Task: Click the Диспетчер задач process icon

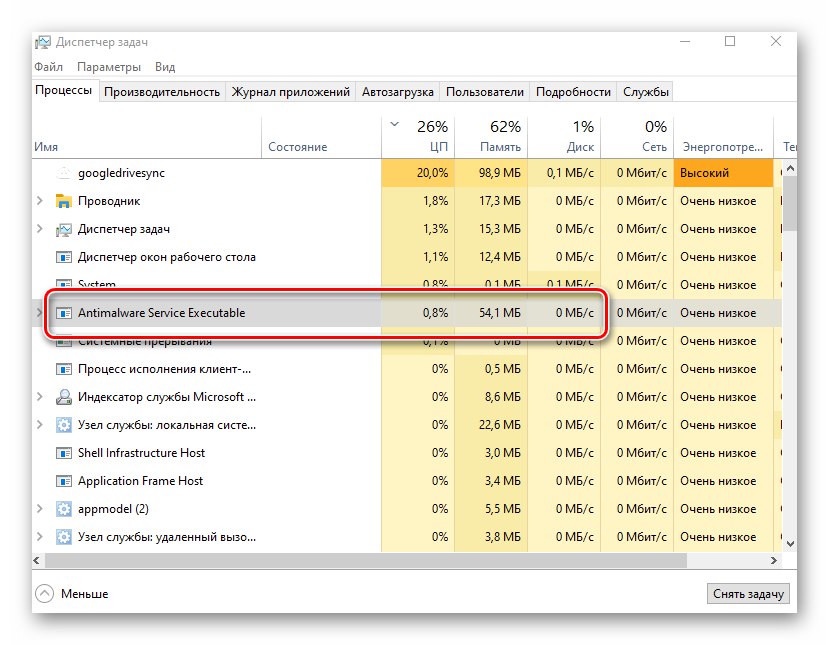Action: pyautogui.click(x=63, y=229)
